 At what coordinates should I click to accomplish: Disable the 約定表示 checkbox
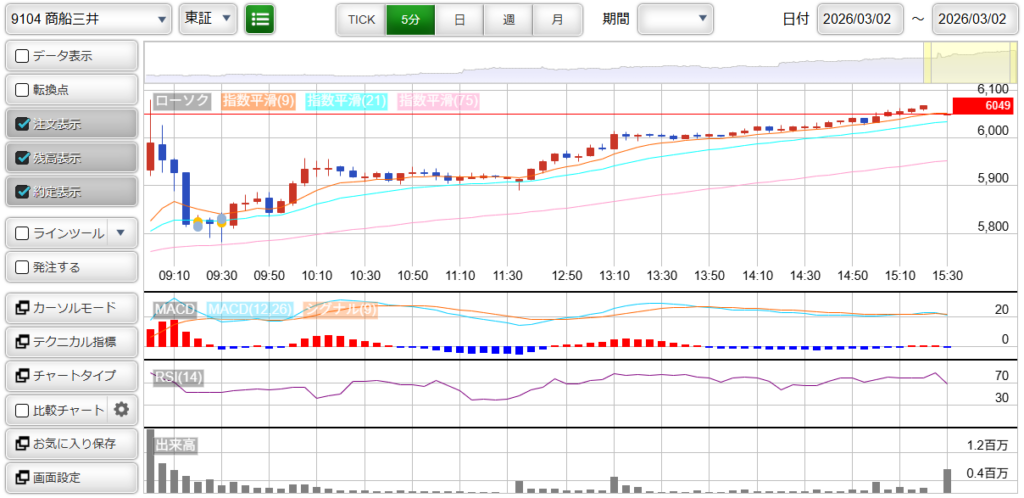(x=23, y=192)
